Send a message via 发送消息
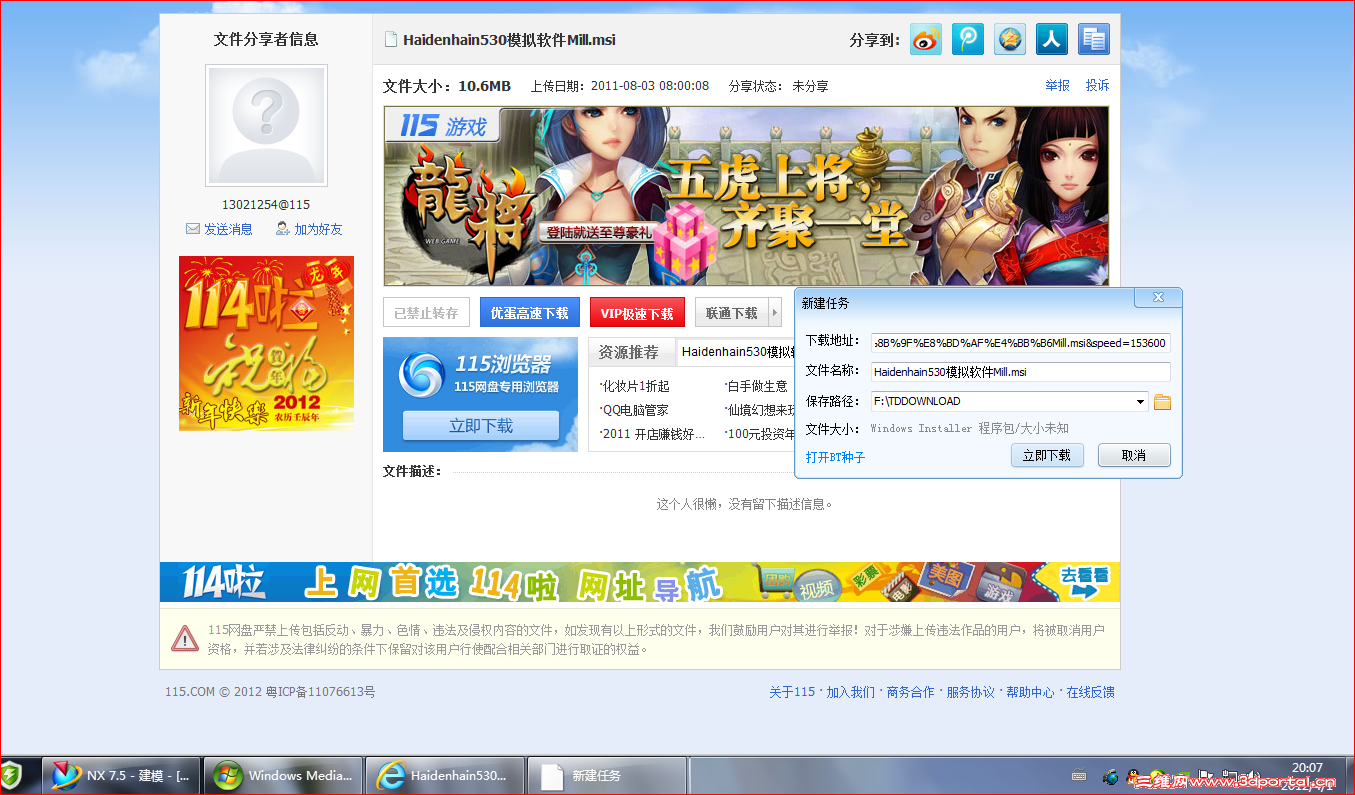The image size is (1355, 795). (219, 229)
